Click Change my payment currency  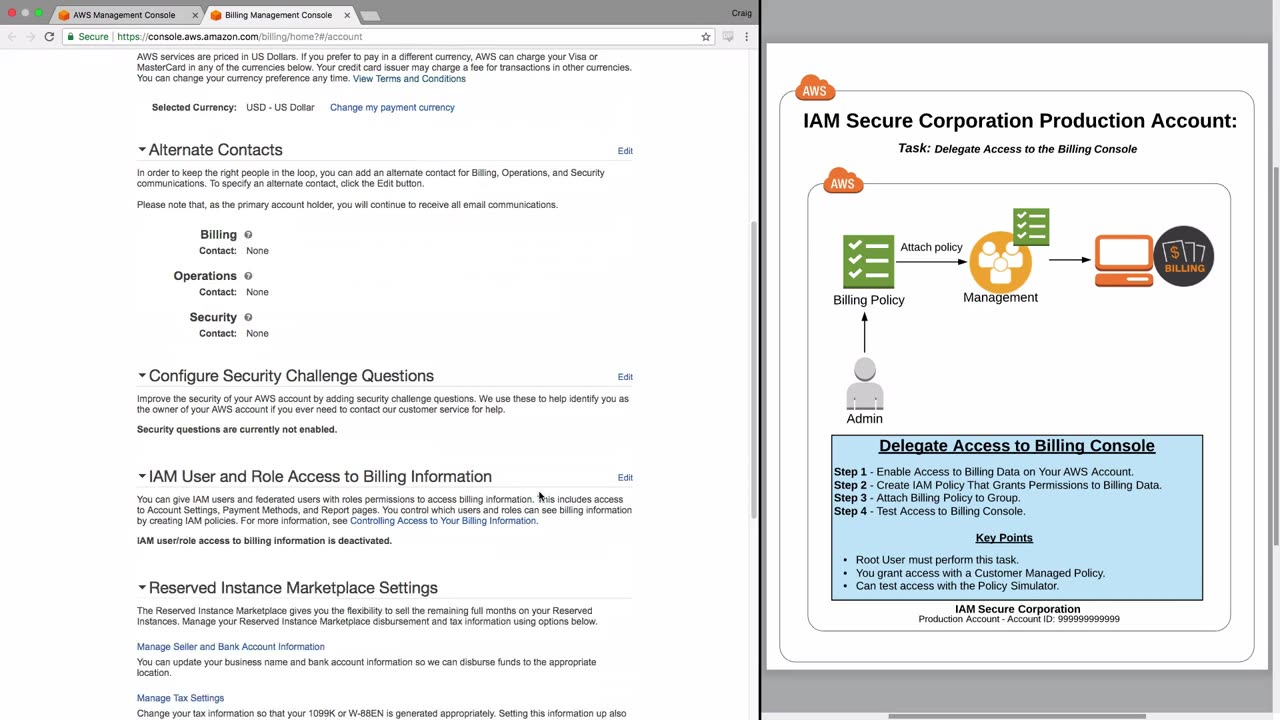392,107
